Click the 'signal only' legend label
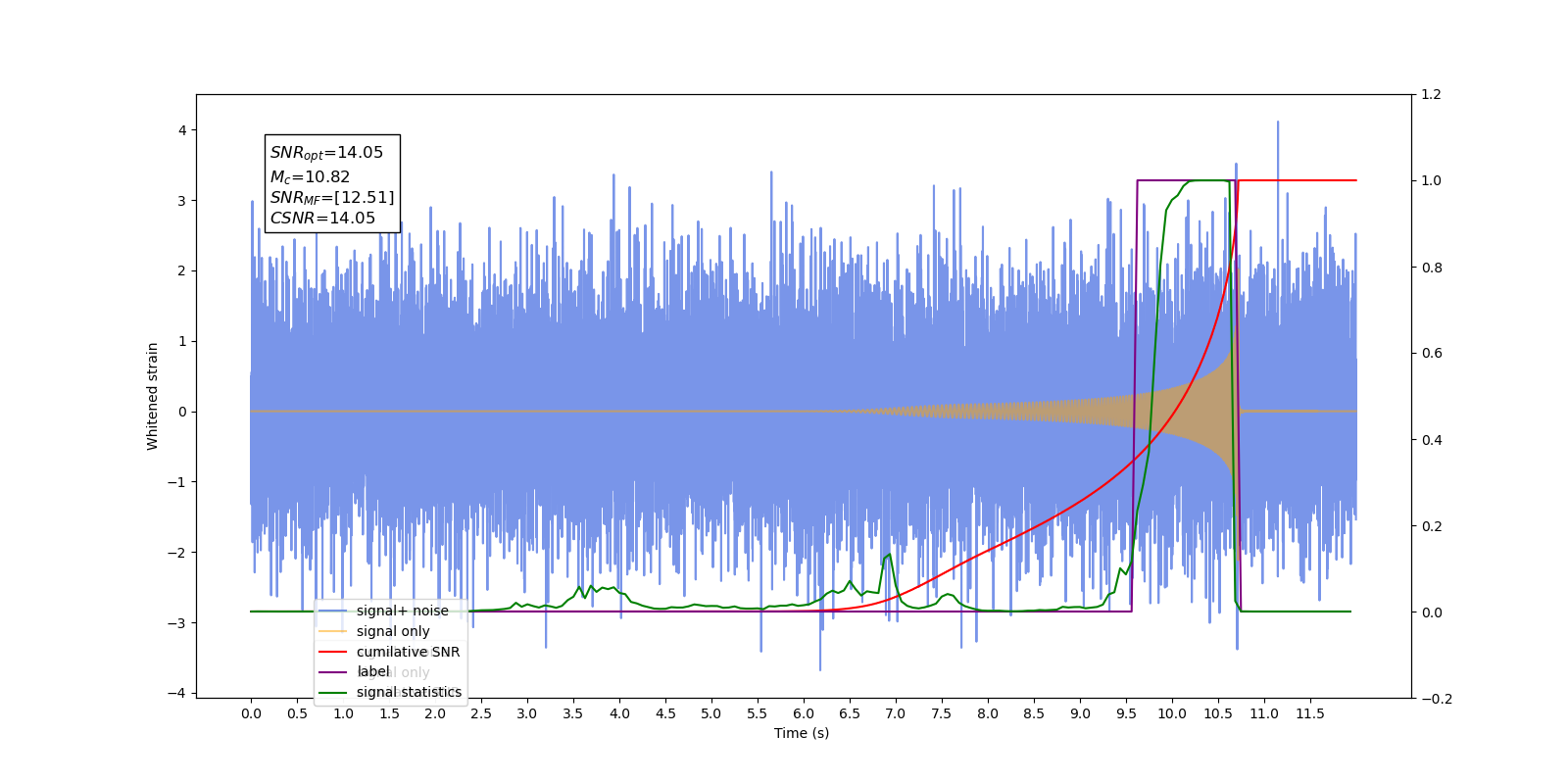 393,631
